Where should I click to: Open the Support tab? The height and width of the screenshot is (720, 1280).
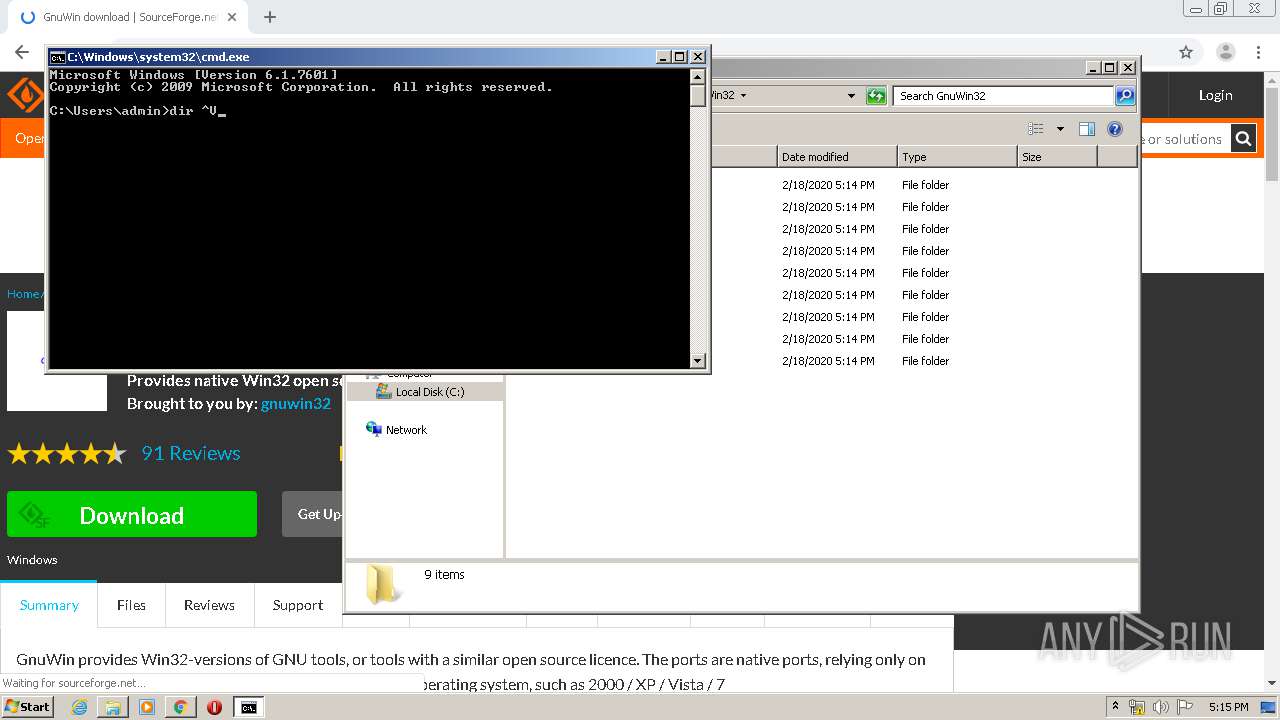click(x=298, y=605)
